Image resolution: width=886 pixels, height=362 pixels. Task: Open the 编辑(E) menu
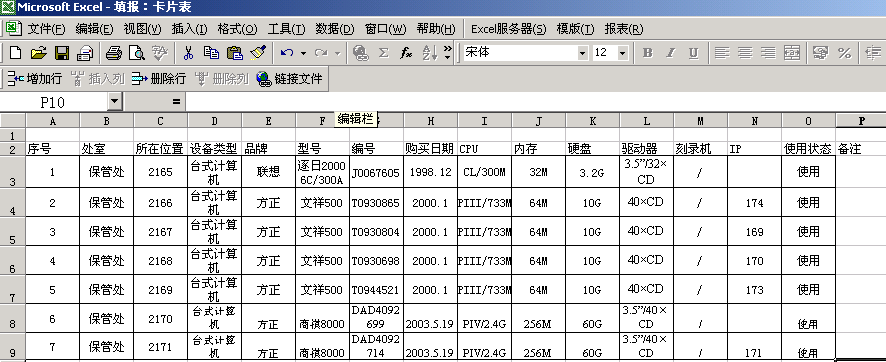(x=94, y=29)
